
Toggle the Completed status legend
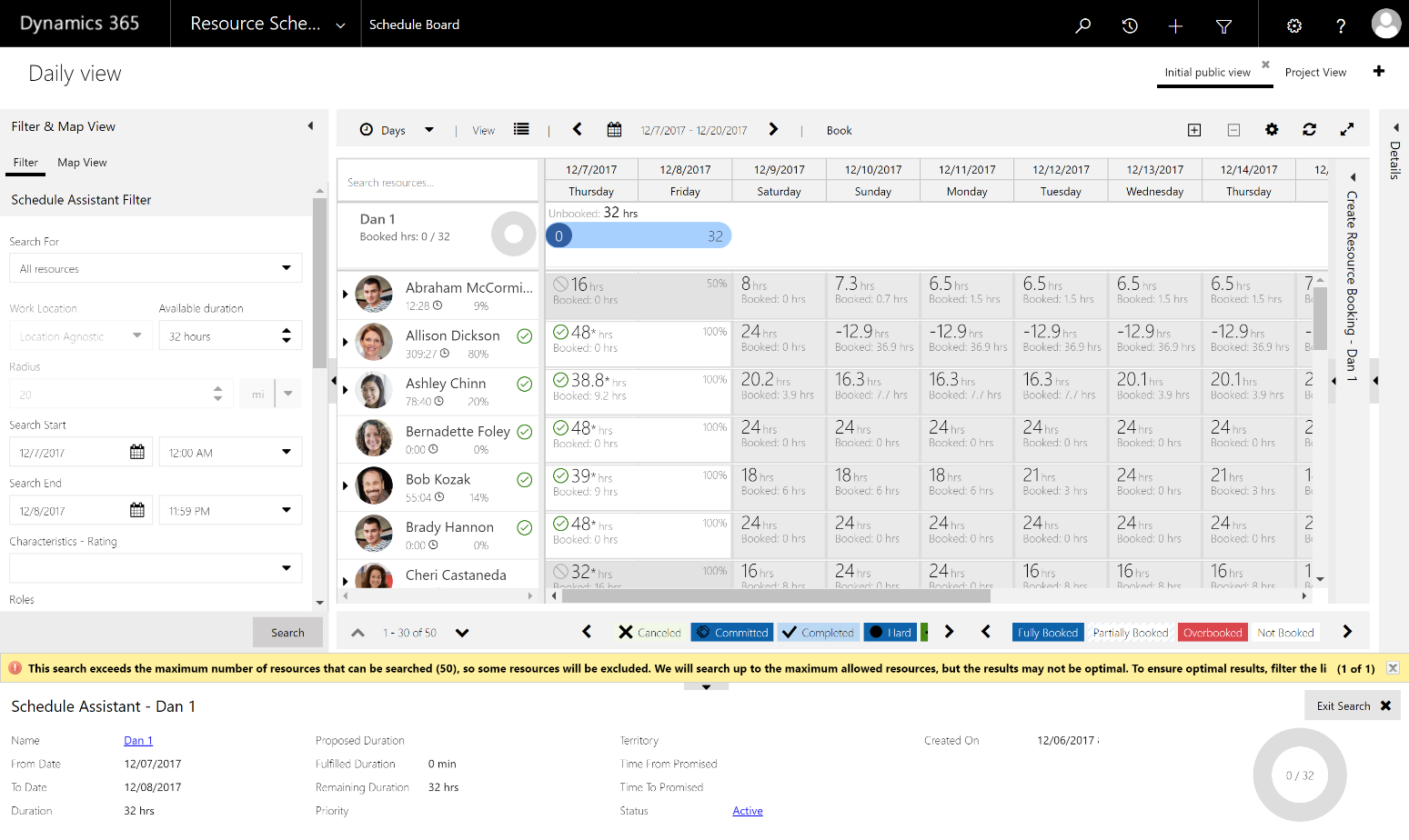[818, 633]
